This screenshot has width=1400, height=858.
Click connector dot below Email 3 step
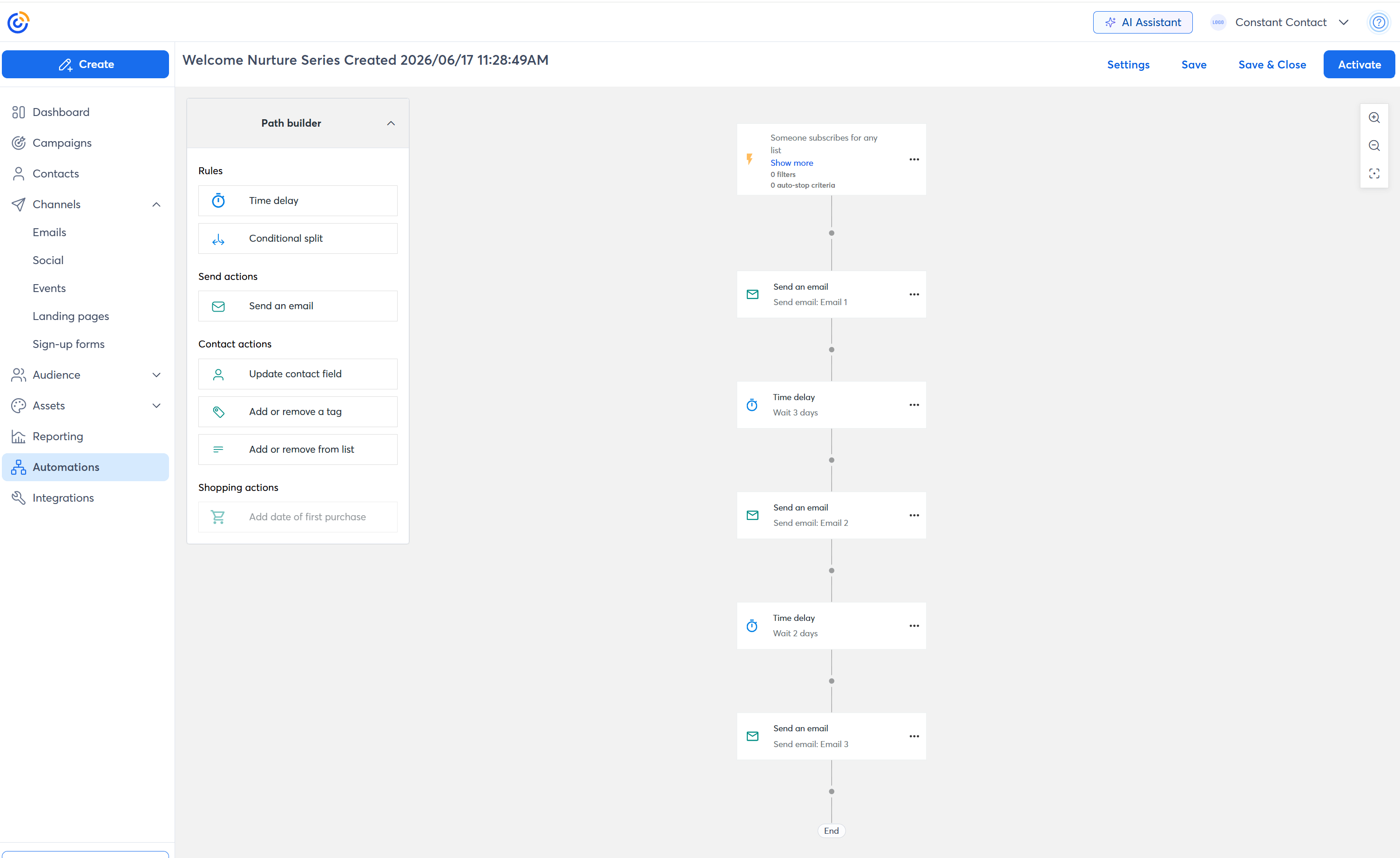tap(831, 791)
